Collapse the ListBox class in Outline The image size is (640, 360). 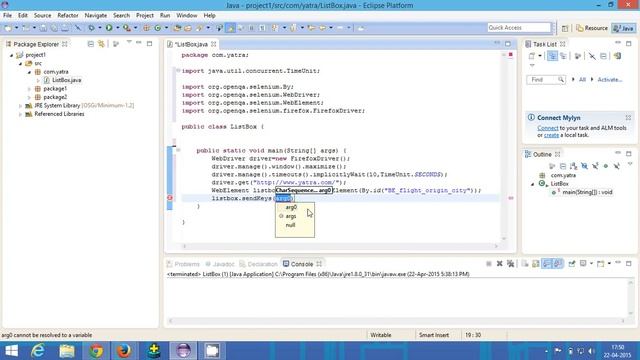532,184
